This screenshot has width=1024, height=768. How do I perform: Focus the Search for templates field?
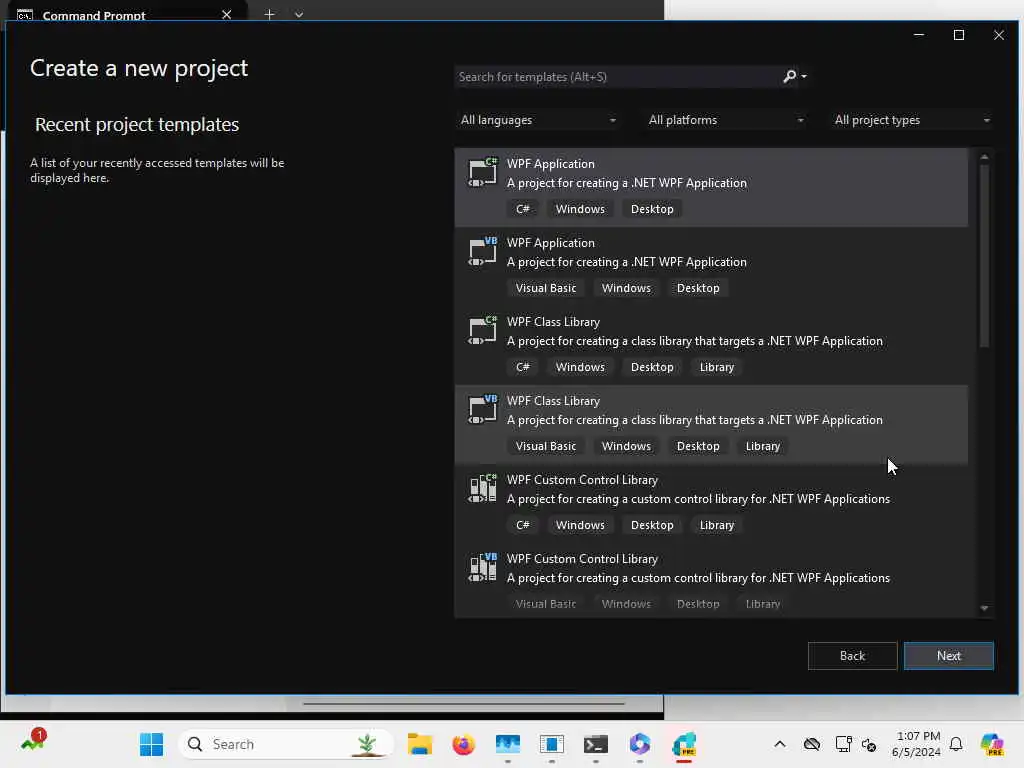point(617,76)
